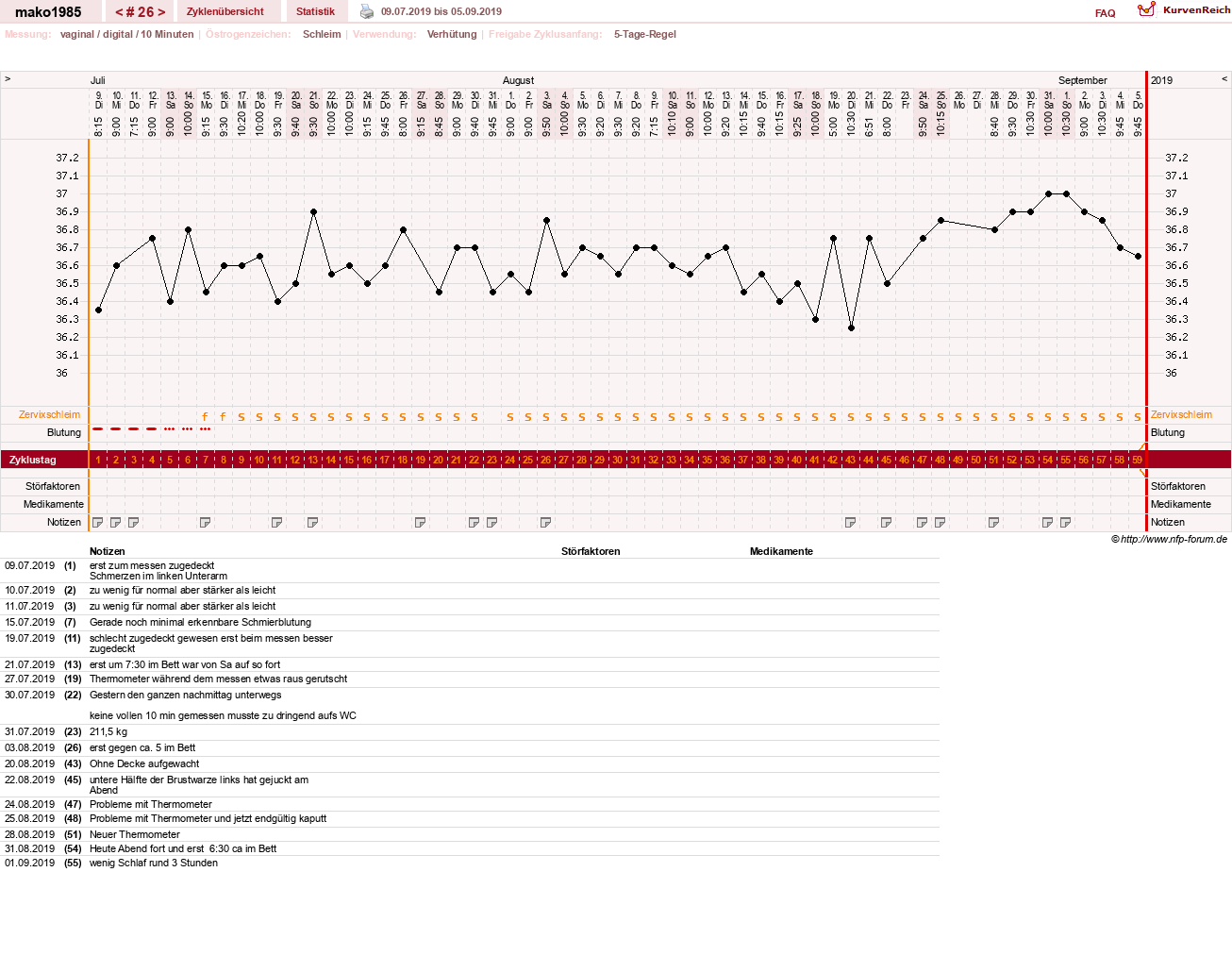Go to previous cycle with the < arrow
Screen dimensions: 1232x956
coord(119,12)
